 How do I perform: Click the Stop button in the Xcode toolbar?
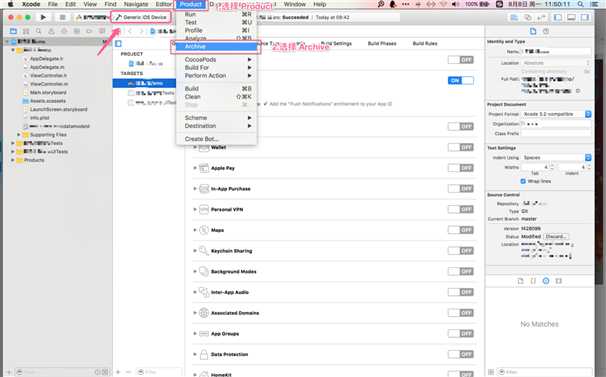coord(62,17)
